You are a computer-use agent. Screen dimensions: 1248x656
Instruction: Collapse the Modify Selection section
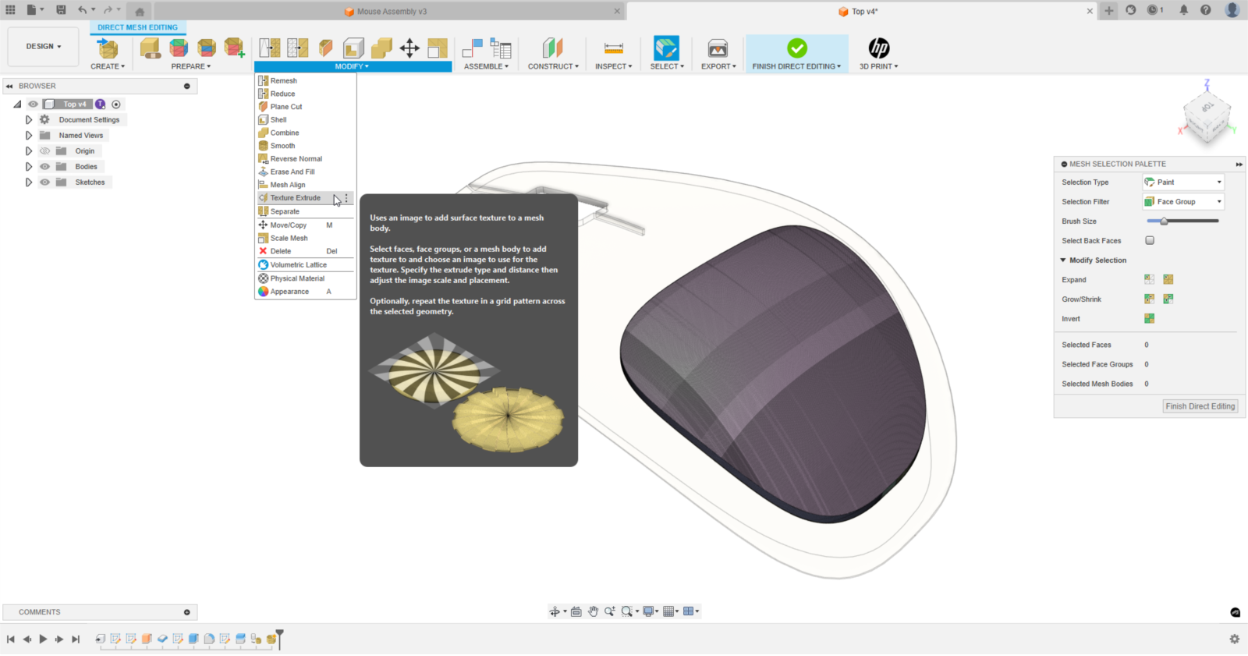point(1063,260)
